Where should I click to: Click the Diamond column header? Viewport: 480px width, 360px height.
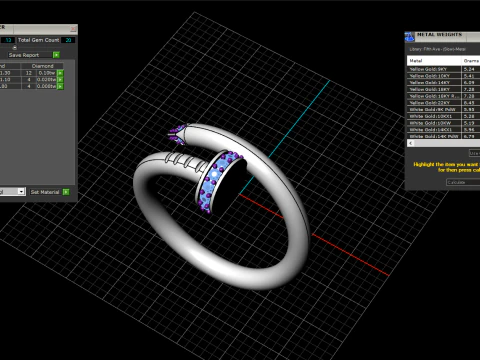42,66
